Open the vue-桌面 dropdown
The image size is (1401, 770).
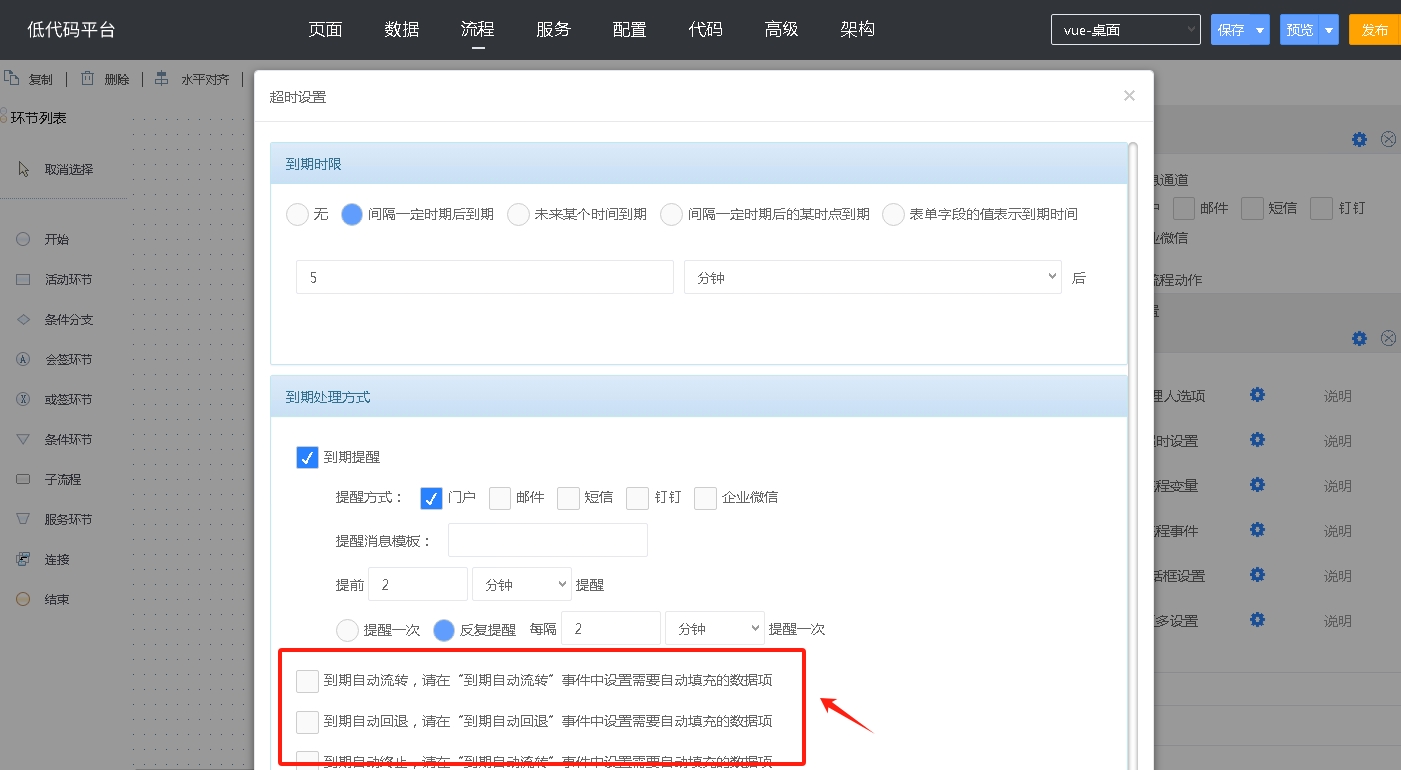point(1125,30)
